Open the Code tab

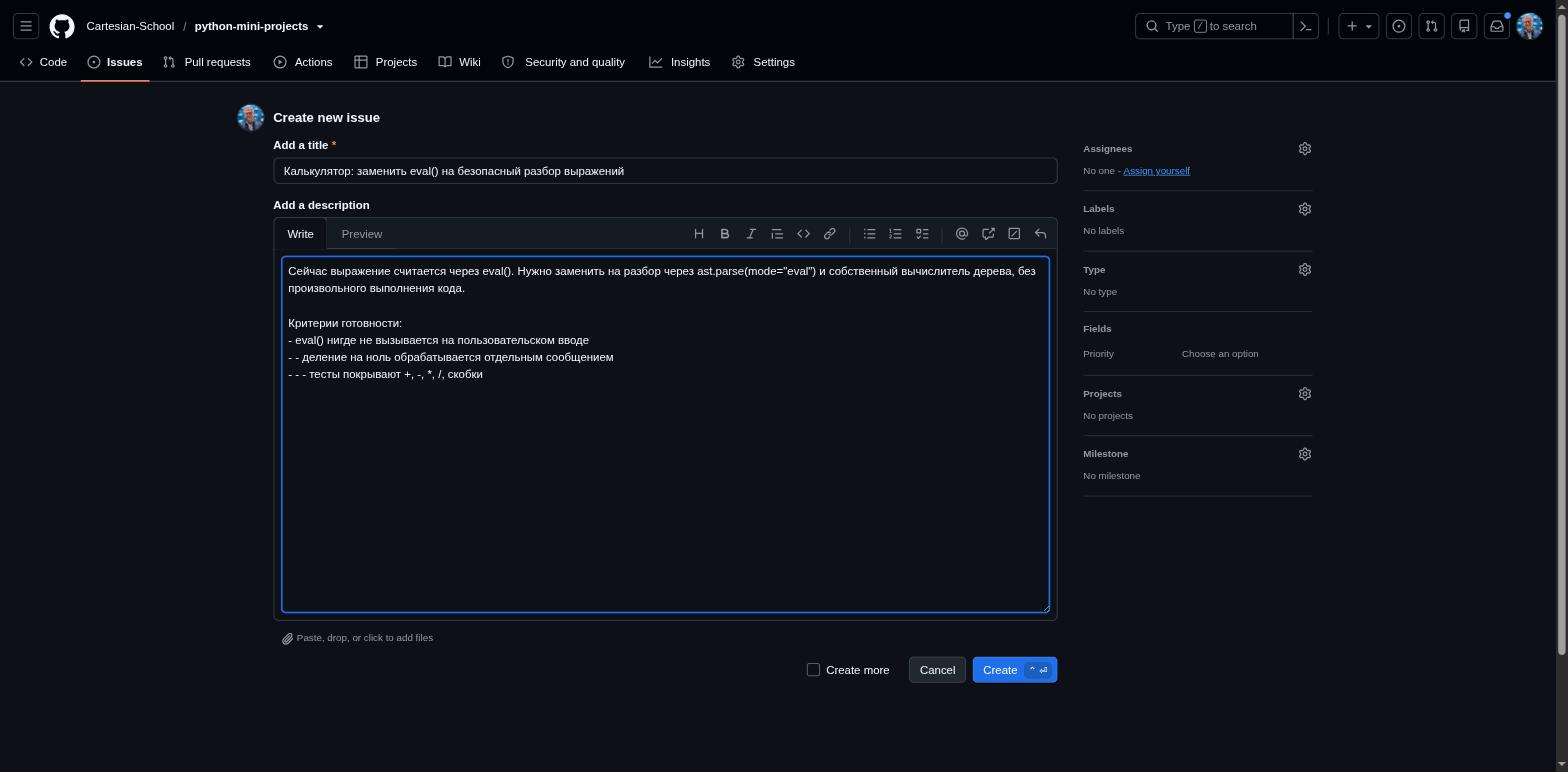click(43, 62)
